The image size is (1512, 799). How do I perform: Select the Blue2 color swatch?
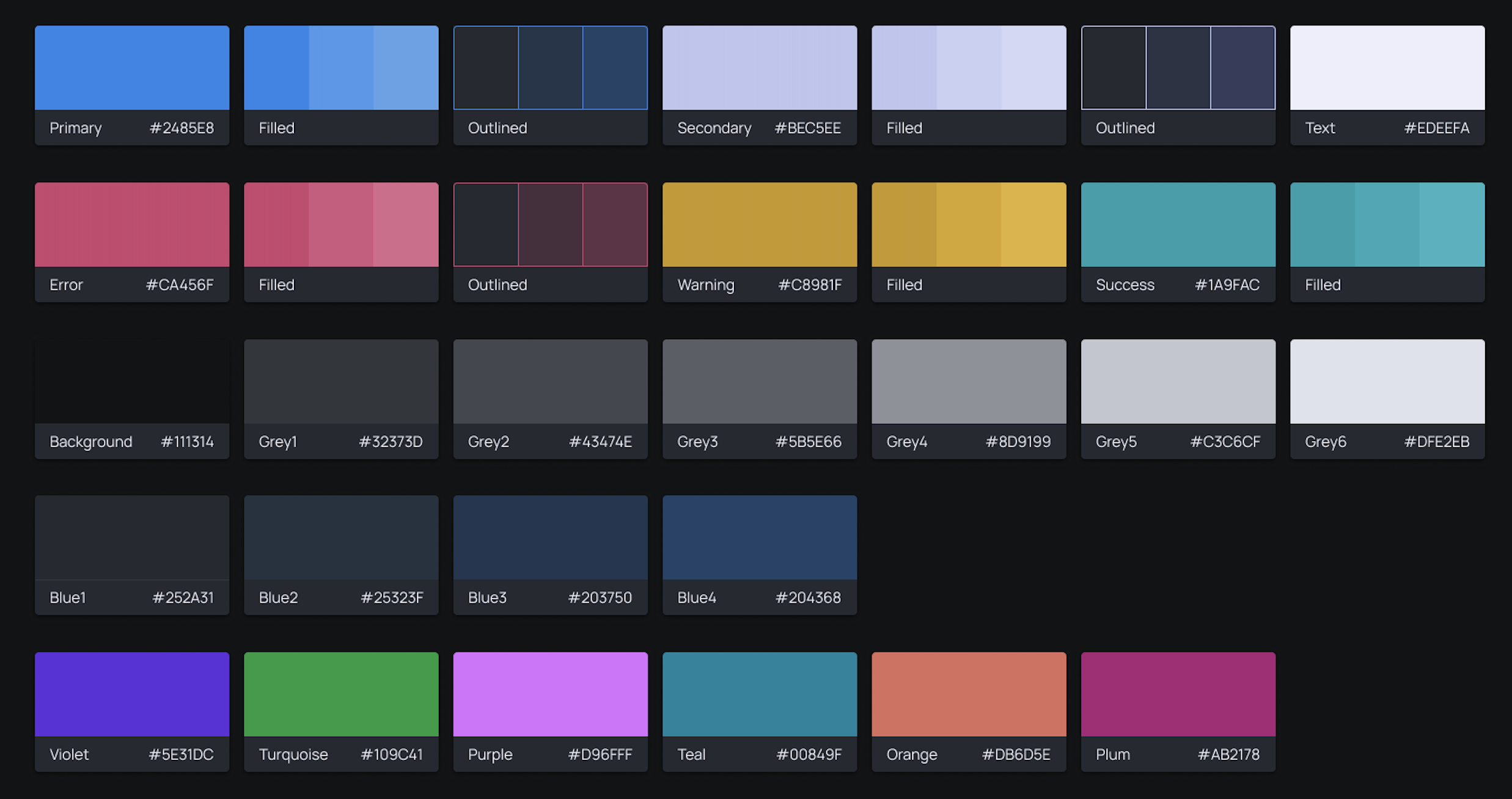tap(341, 538)
